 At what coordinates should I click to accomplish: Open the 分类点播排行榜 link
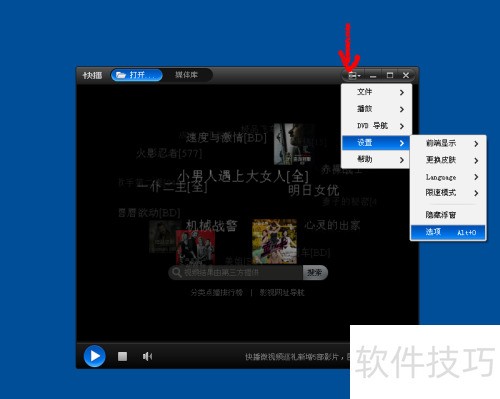[217, 293]
